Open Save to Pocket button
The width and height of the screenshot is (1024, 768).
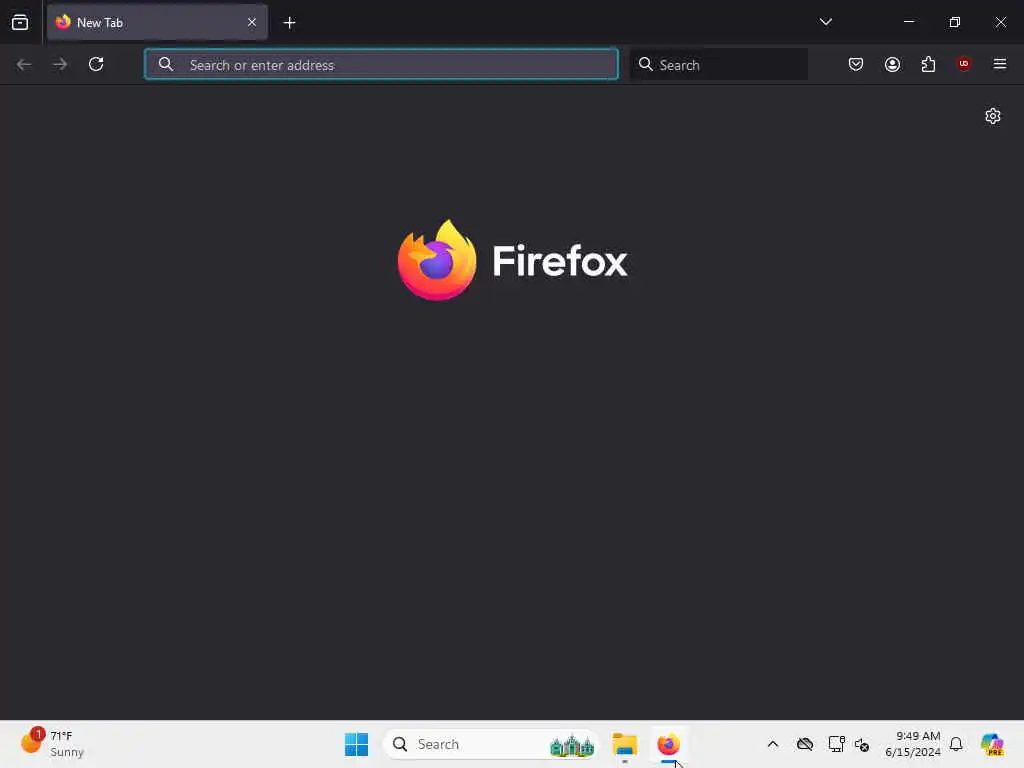[856, 64]
